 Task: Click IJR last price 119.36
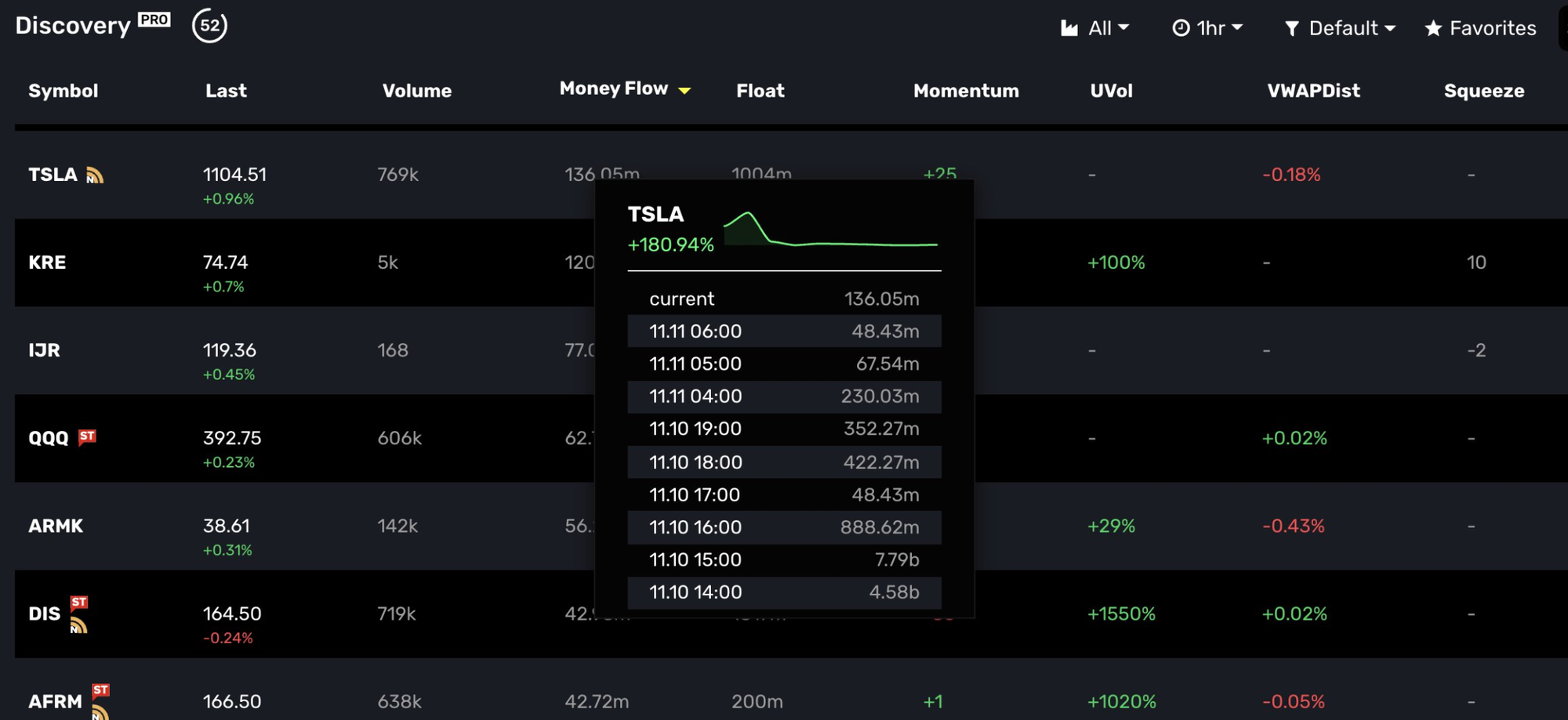[229, 349]
